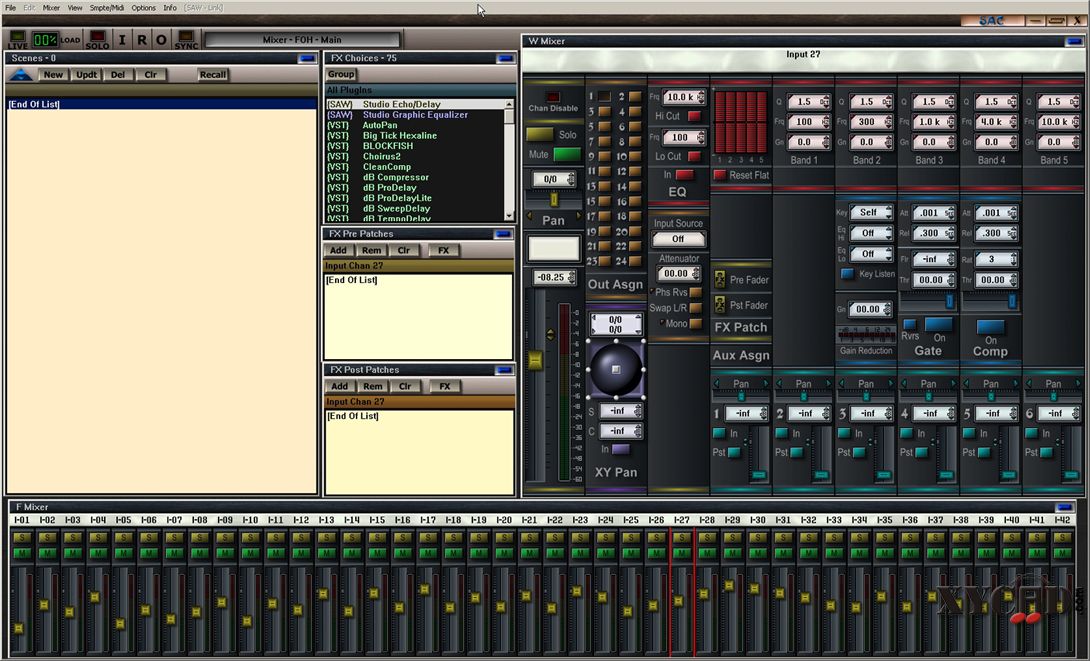
Task: Open the Smpte/Midi menu
Action: [107, 8]
